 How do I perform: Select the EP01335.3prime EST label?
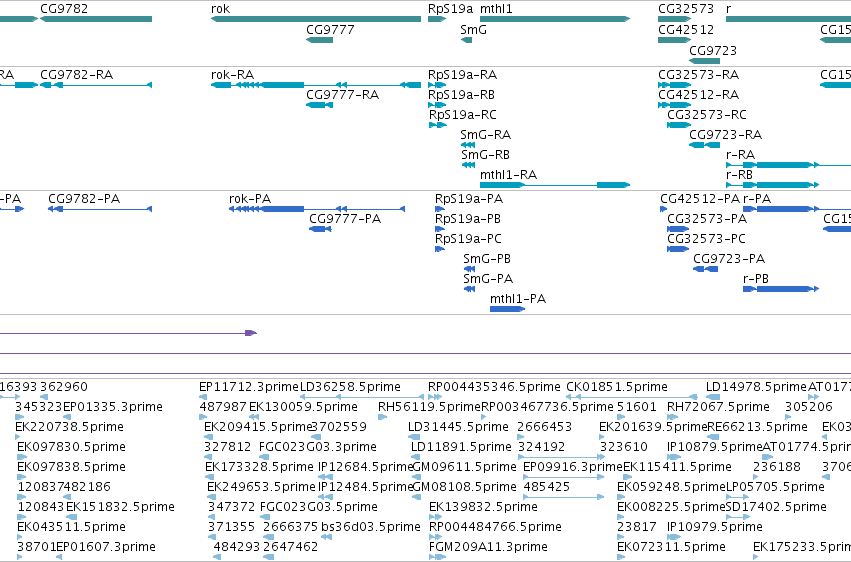click(x=113, y=407)
